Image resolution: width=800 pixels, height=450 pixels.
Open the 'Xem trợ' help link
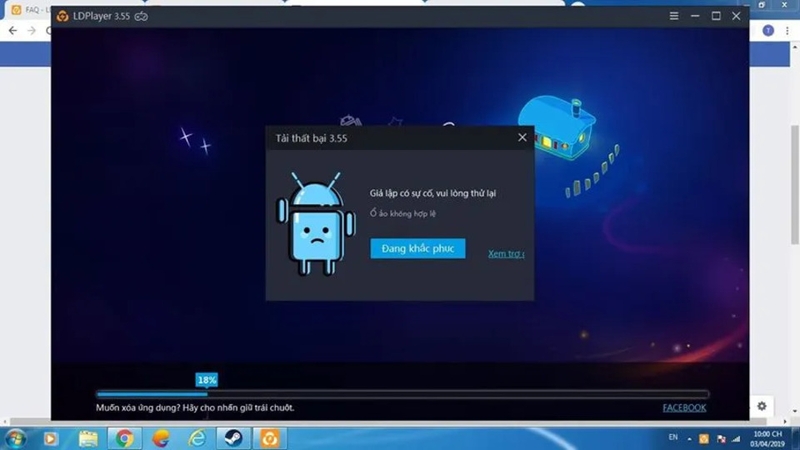click(x=506, y=254)
